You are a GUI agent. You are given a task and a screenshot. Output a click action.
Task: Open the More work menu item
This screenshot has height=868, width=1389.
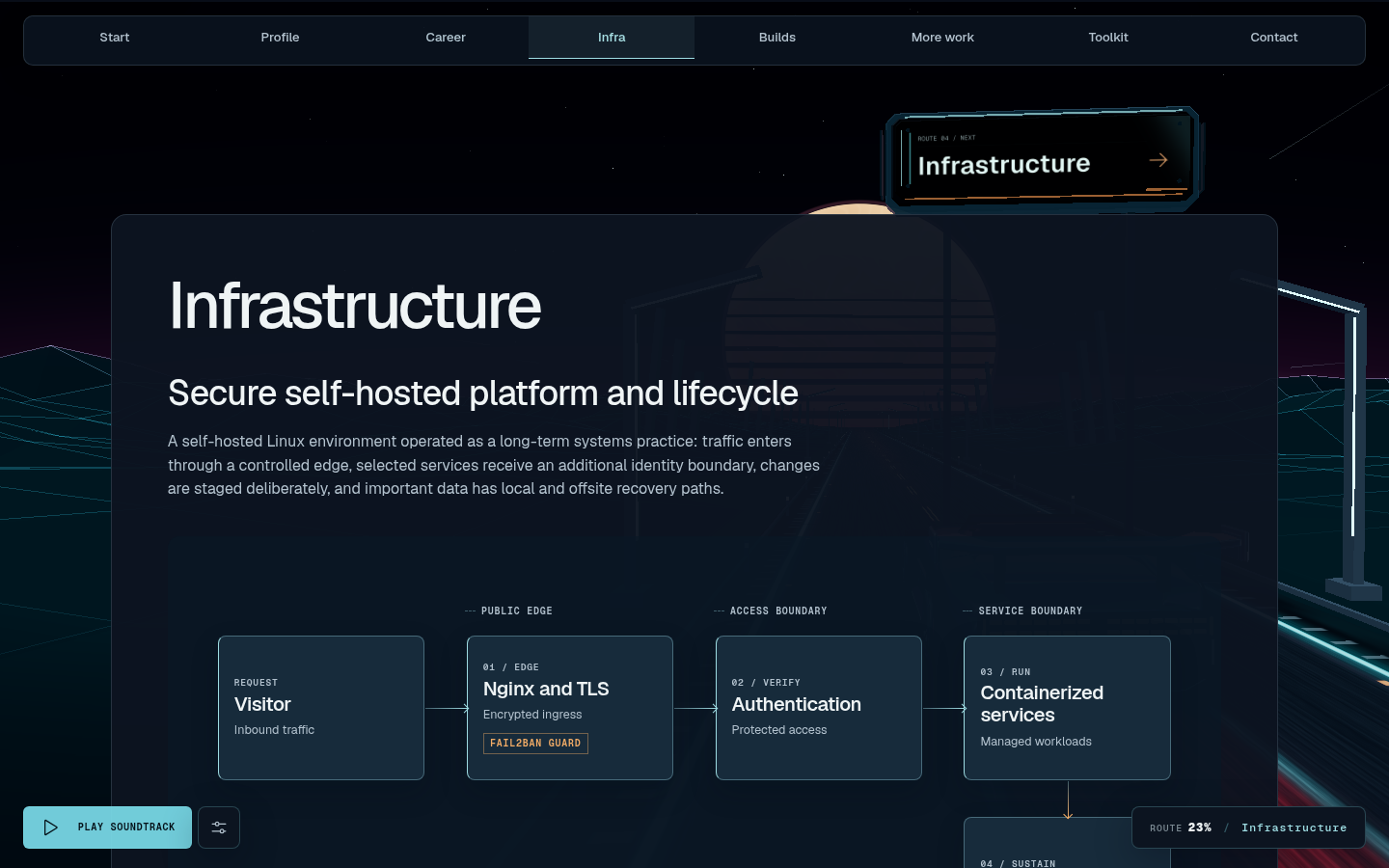[942, 38]
